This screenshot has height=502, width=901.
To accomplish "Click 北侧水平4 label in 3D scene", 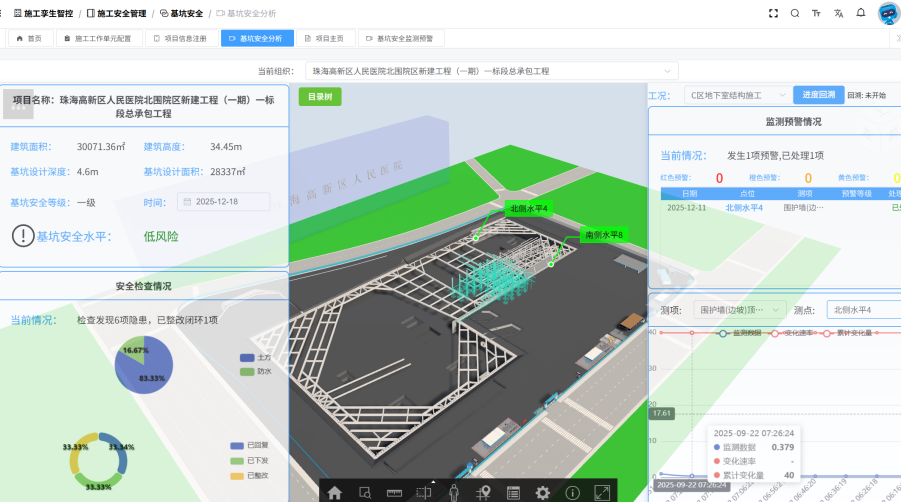I will [529, 208].
